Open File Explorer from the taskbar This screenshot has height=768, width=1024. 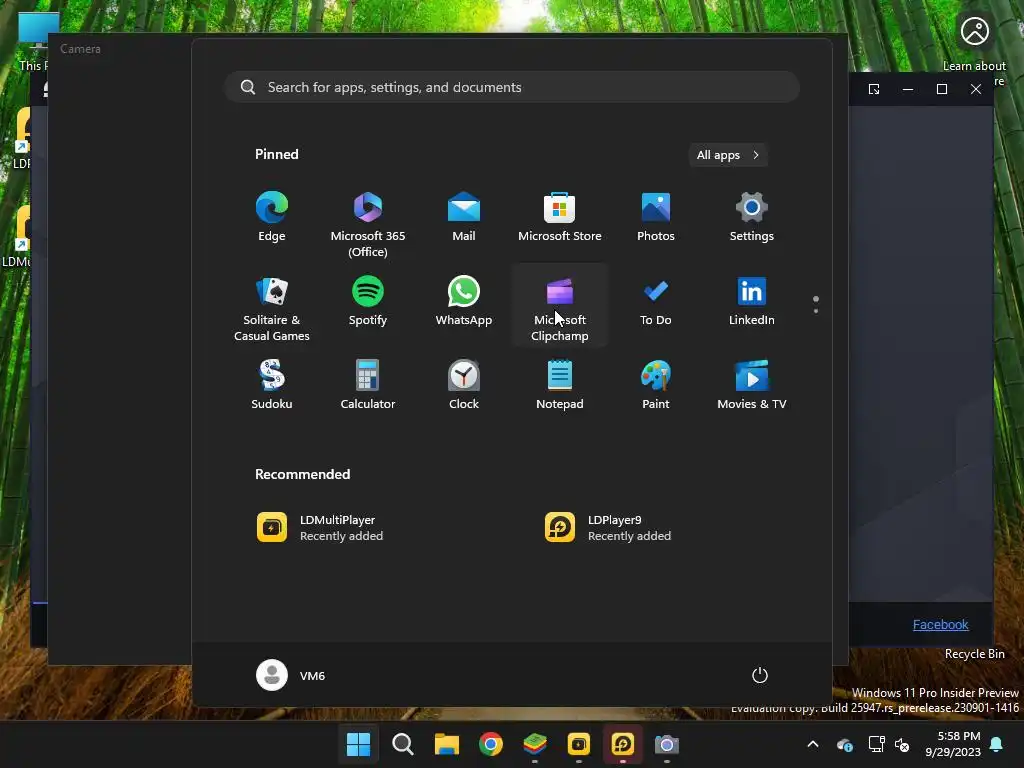tap(447, 744)
